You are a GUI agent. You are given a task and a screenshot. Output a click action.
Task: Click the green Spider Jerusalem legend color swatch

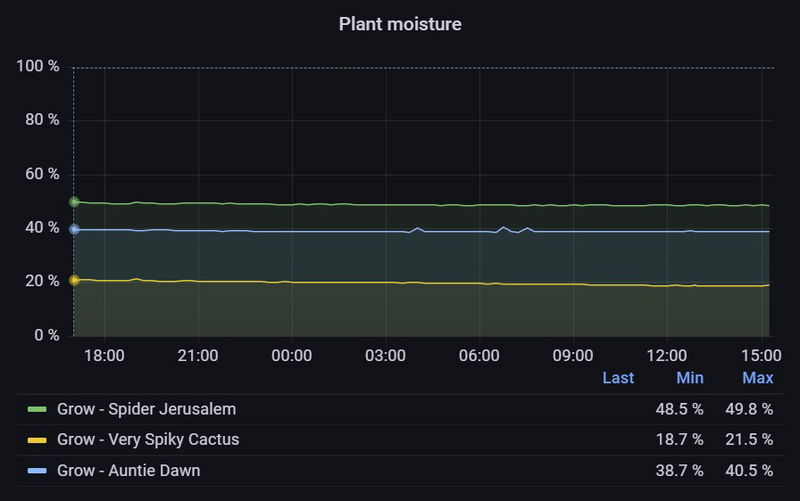[37, 410]
